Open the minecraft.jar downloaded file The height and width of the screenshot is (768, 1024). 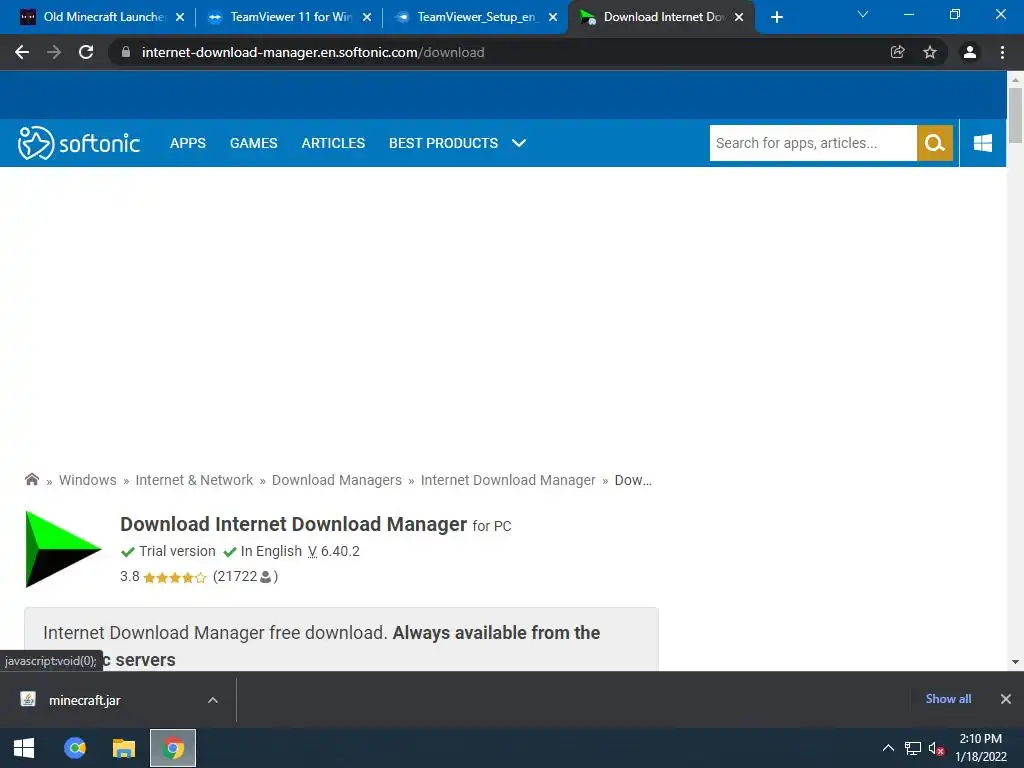[85, 700]
